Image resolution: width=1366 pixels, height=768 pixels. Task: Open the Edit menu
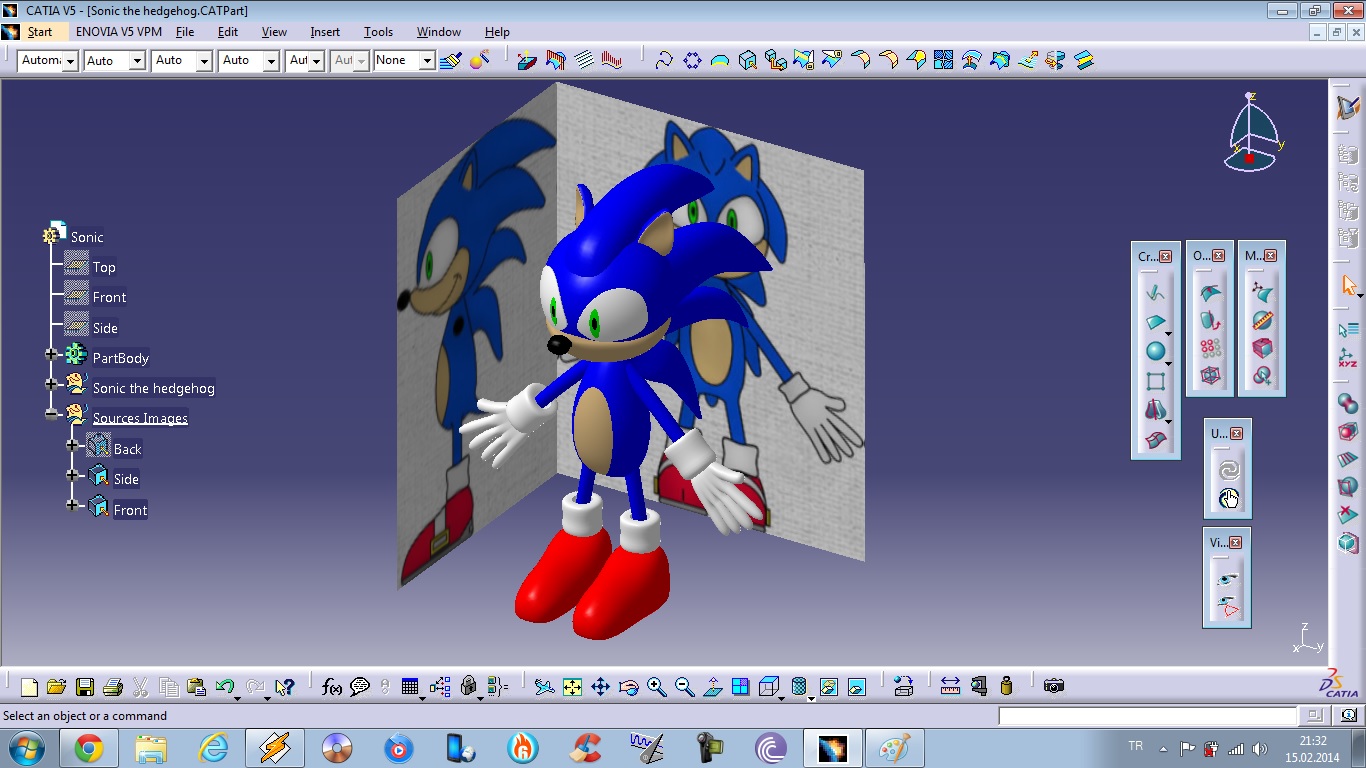coord(228,32)
